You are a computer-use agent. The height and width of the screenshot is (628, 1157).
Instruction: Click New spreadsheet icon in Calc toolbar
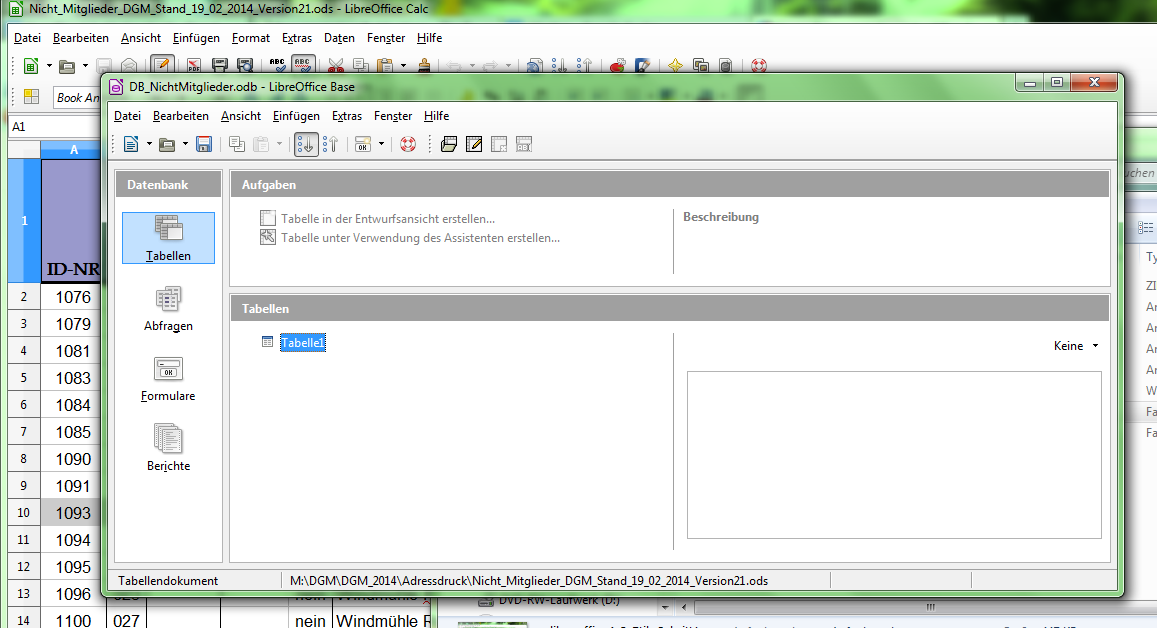tap(31, 66)
